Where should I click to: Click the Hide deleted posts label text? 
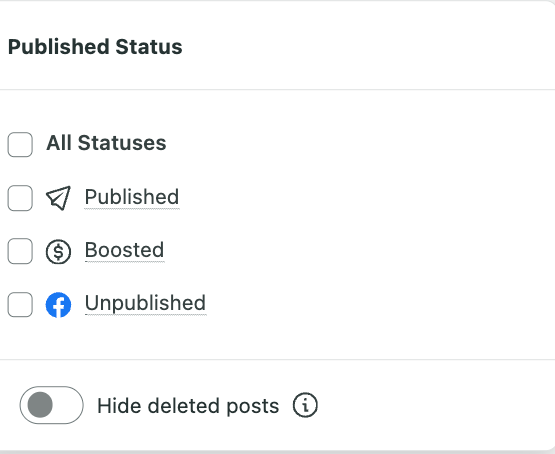188,406
